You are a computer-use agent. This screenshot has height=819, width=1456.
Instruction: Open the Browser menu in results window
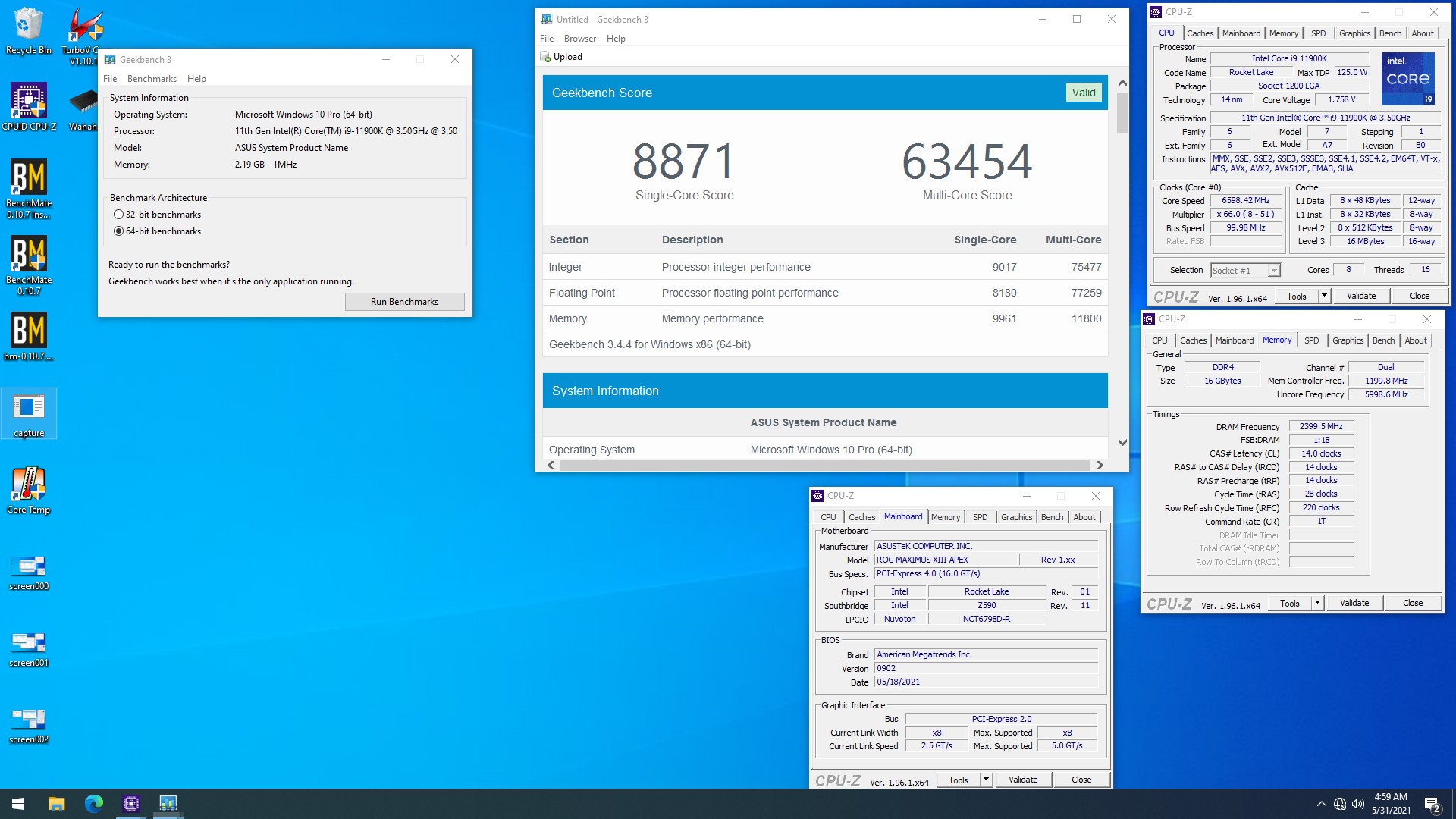580,39
